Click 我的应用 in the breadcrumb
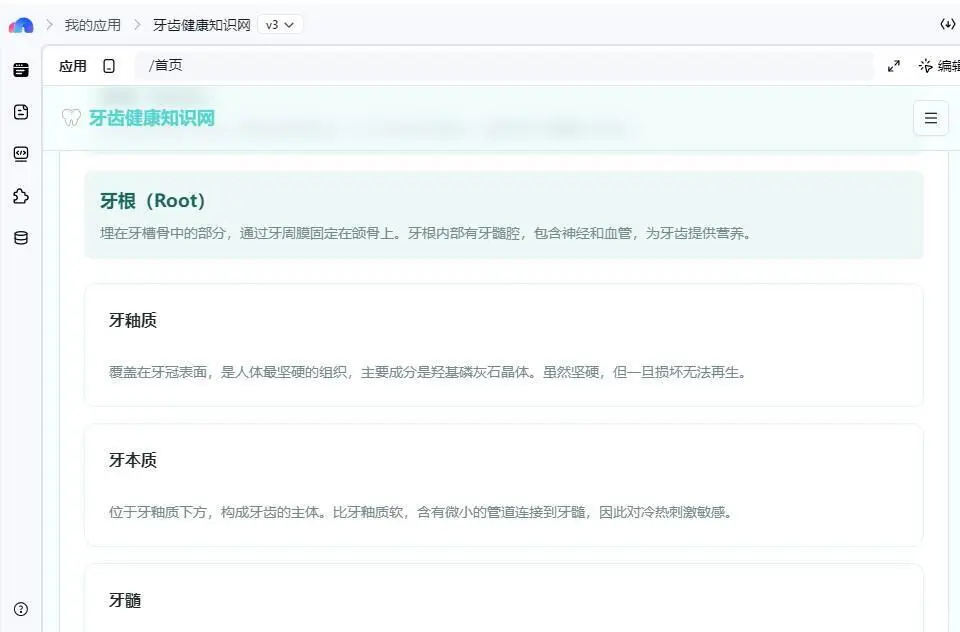The image size is (960, 632). pos(92,25)
